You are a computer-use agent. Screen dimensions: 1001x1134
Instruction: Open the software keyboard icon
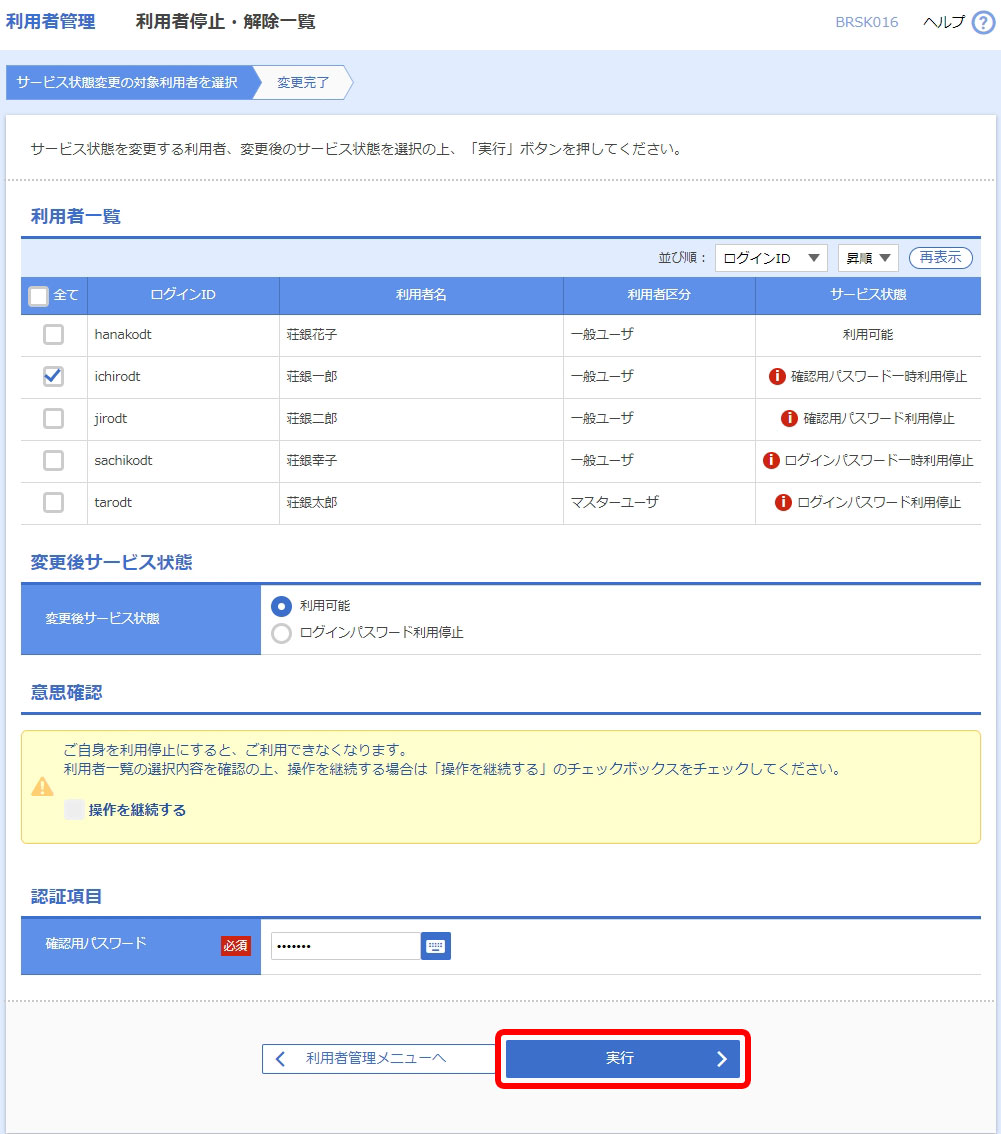tap(436, 946)
